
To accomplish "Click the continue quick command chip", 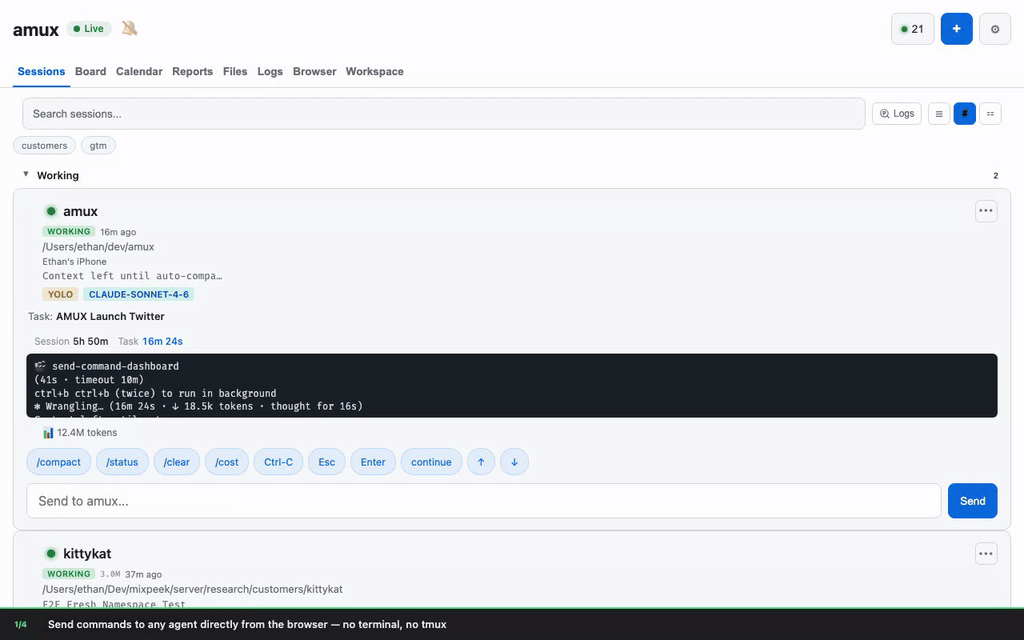I will point(431,462).
